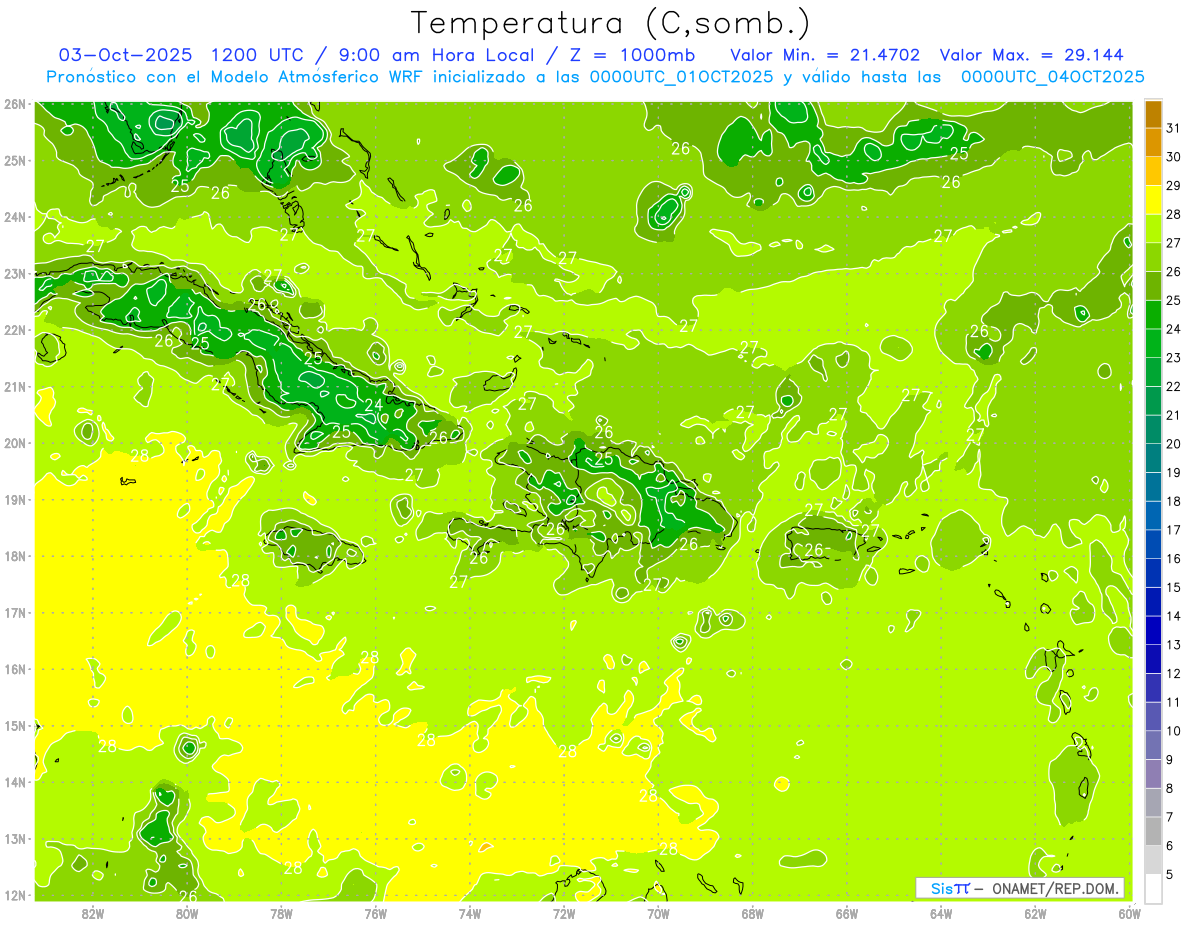Click the purple legend band between 9 and 10
This screenshot has width=1200, height=927.
(x=1153, y=745)
